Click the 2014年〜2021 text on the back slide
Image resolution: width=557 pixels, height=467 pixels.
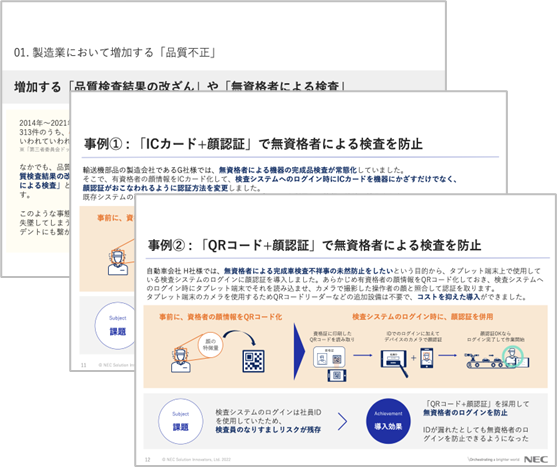pyautogui.click(x=44, y=123)
